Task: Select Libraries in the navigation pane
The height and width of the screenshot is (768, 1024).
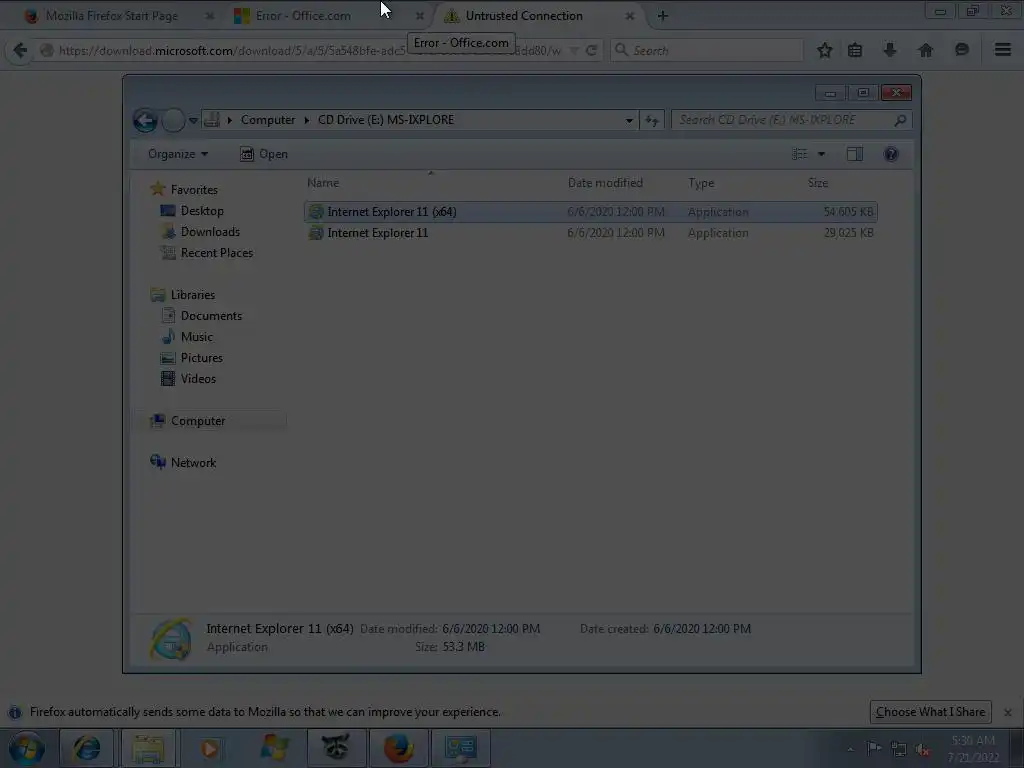Action: [193, 295]
